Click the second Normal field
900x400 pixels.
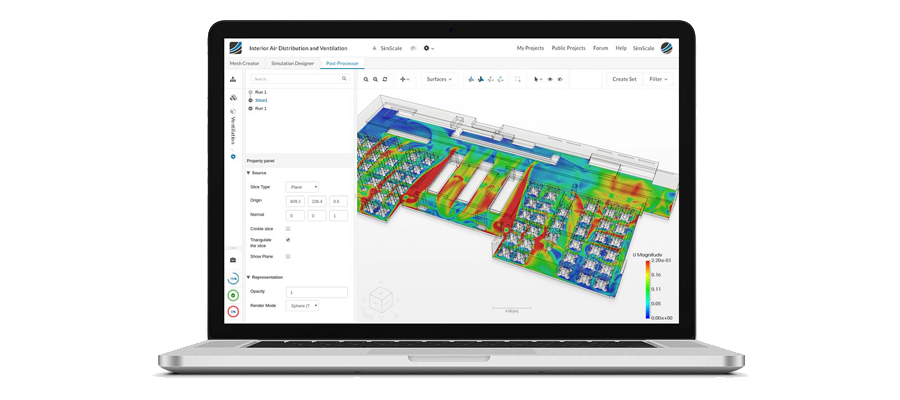click(x=317, y=216)
